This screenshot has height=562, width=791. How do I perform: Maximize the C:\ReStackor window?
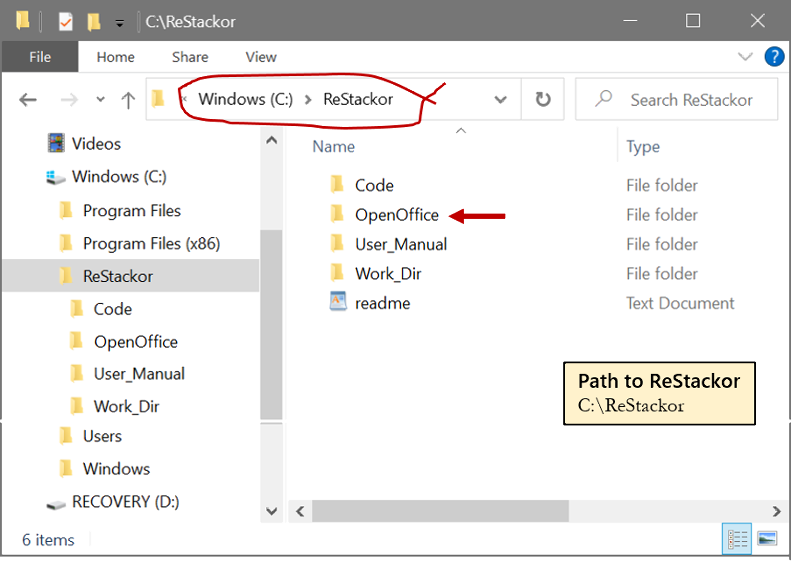click(x=693, y=21)
